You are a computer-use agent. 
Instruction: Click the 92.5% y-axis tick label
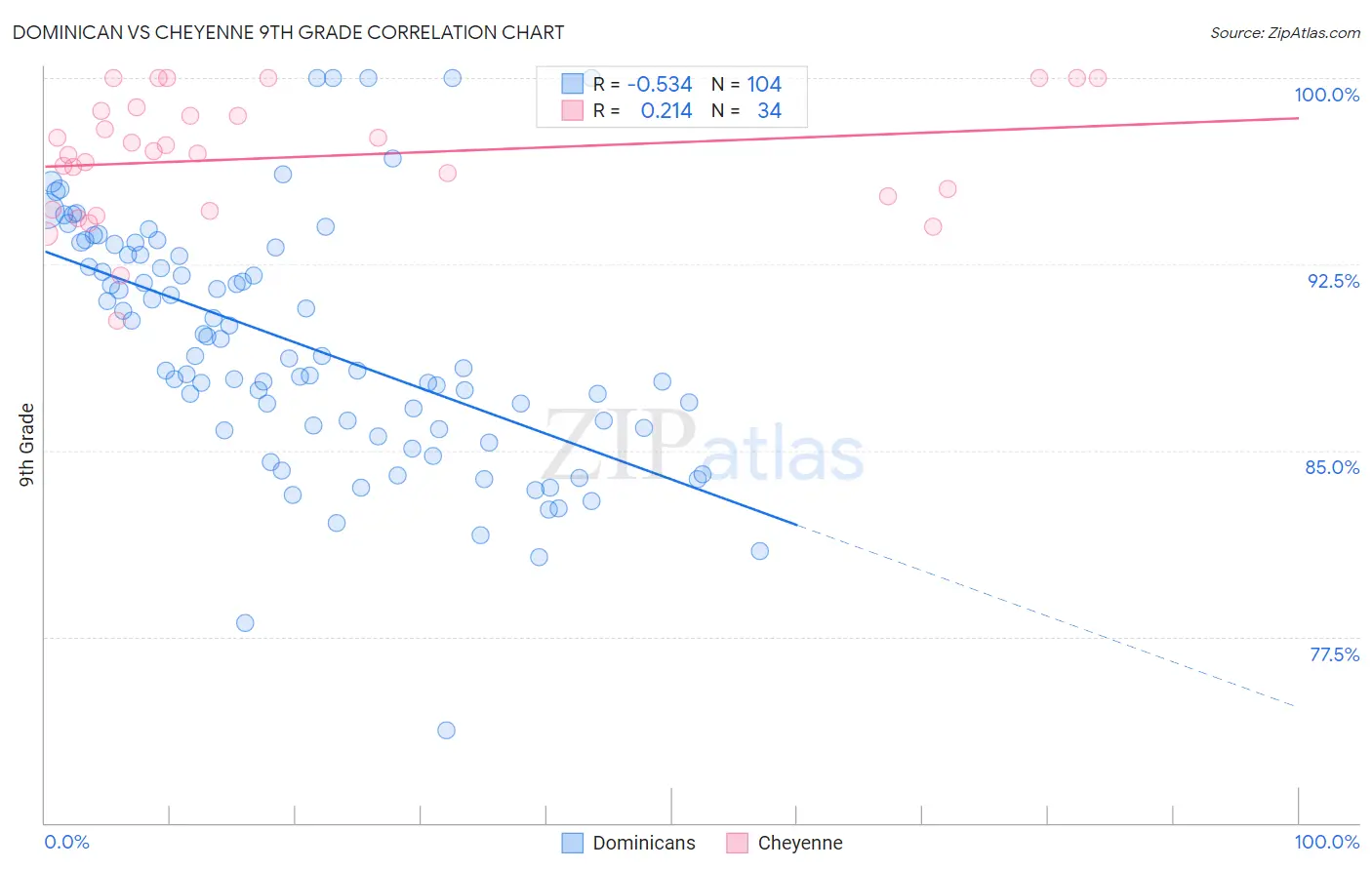coord(1333,281)
